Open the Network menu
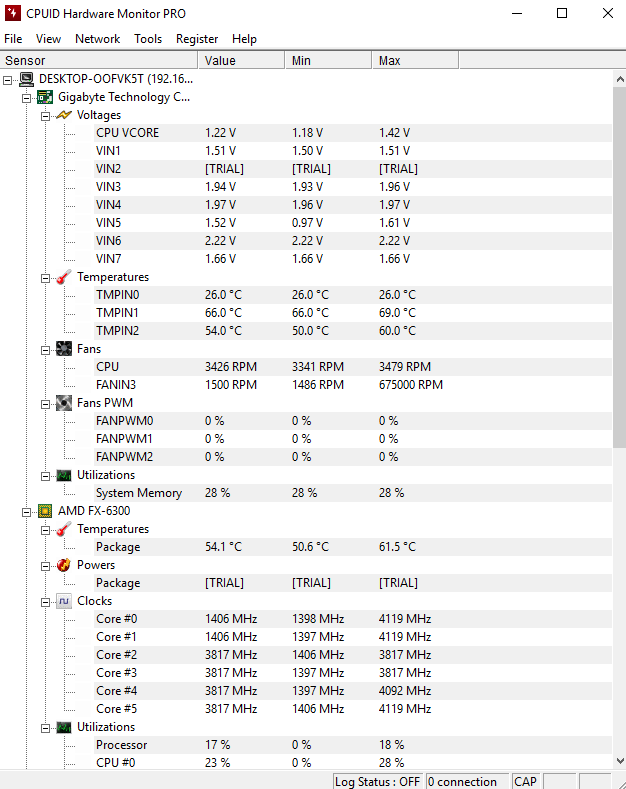The image size is (626, 789). tap(98, 39)
